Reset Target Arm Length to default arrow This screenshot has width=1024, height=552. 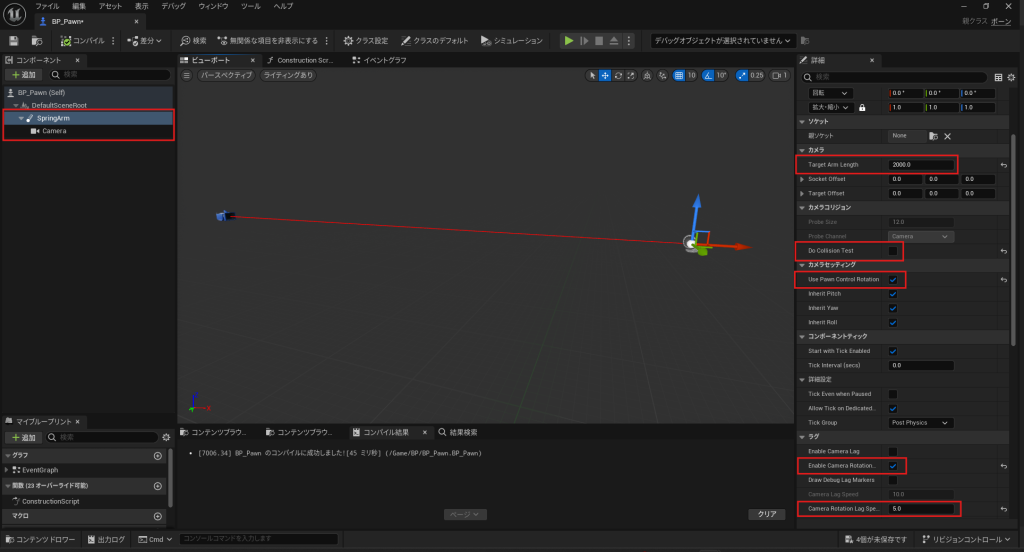click(1003, 165)
